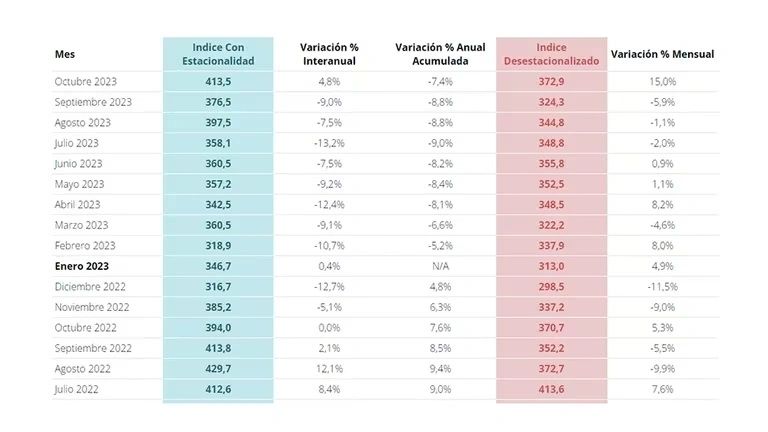Click the "Diciembre 2022" month cell

pos(90,287)
